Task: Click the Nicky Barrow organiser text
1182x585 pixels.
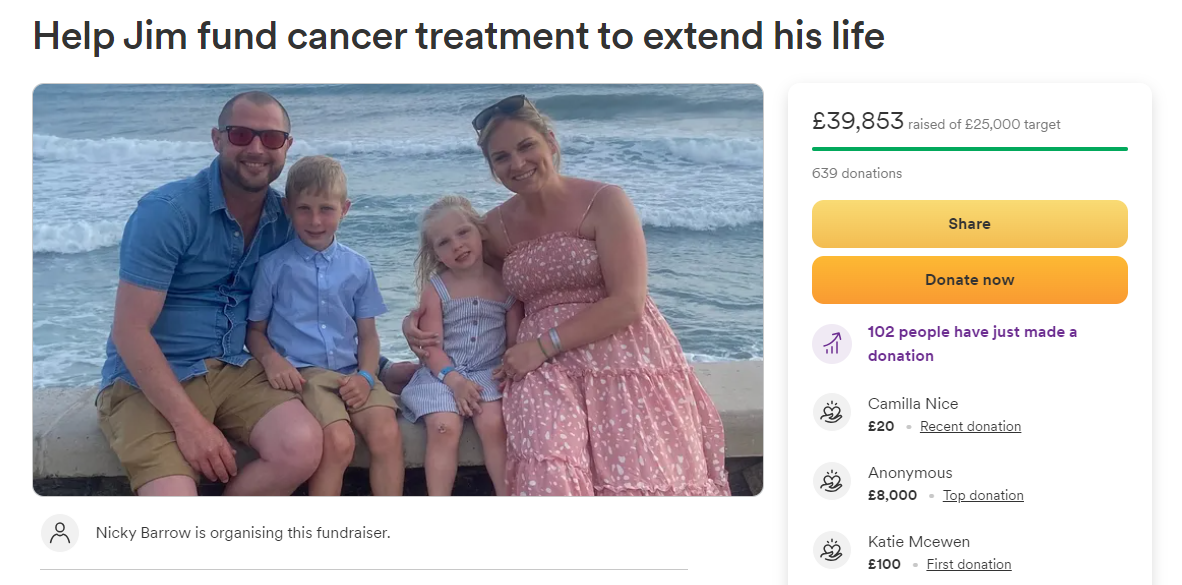Action: click(x=242, y=533)
